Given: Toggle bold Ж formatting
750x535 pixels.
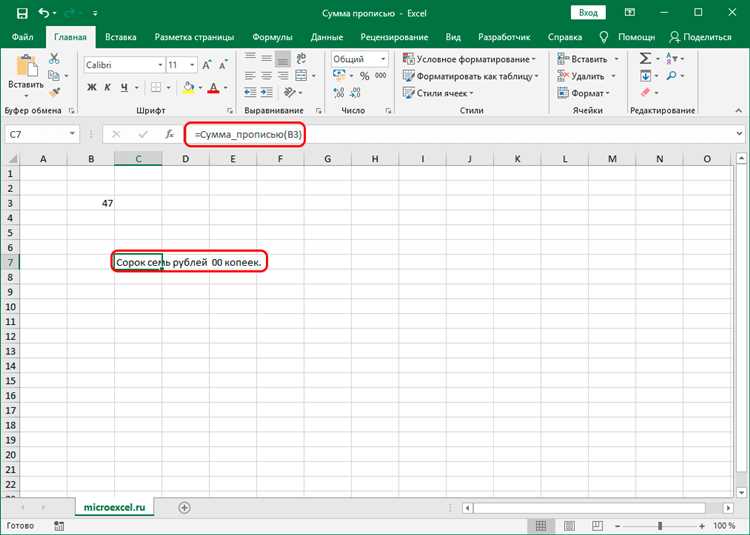Looking at the screenshot, I should click(91, 88).
